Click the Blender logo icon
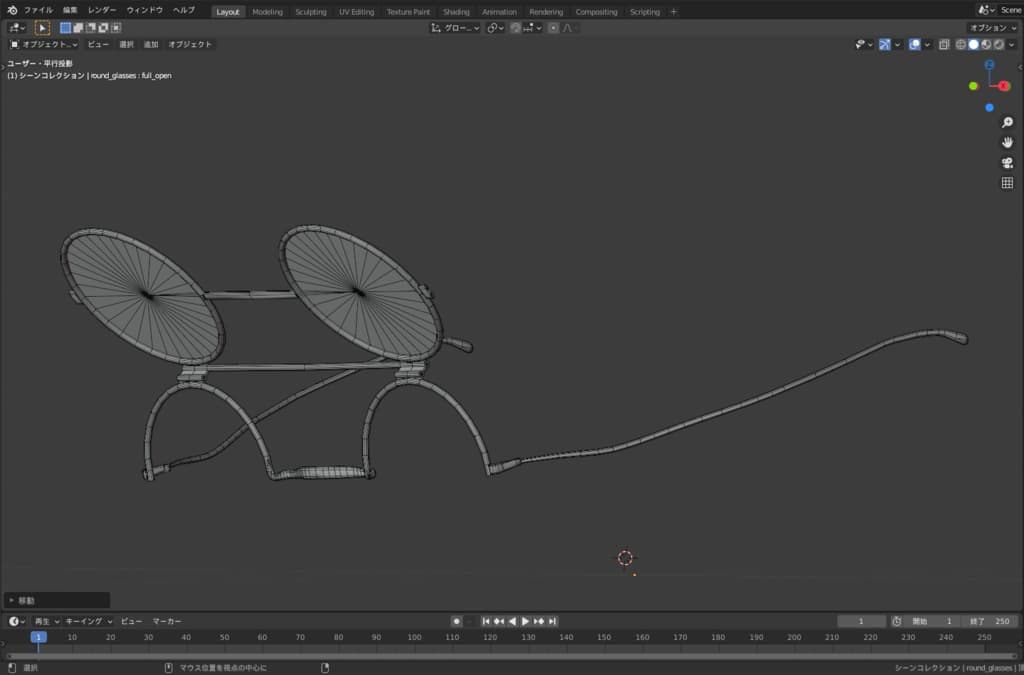1024x675 pixels. [12, 10]
